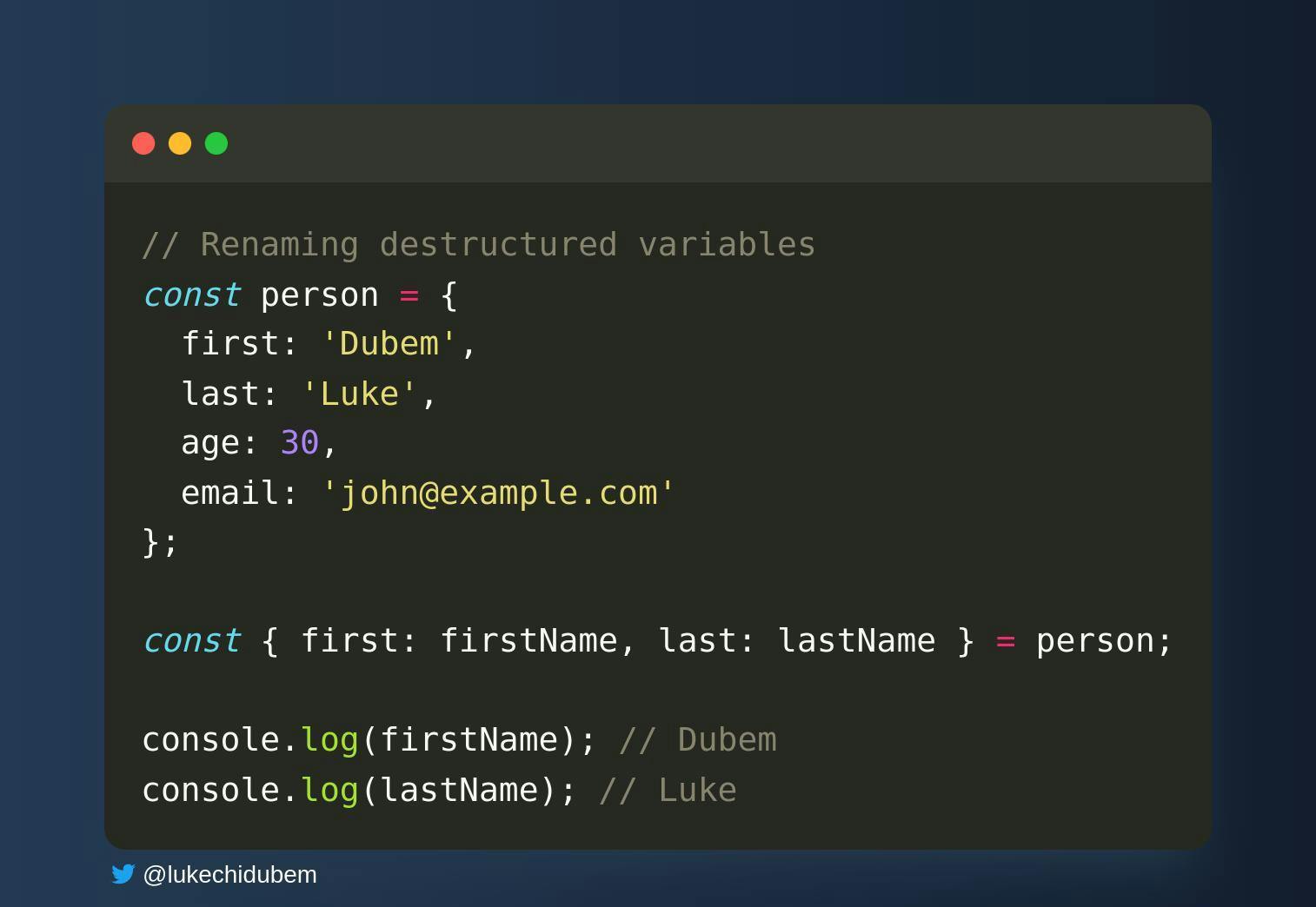Screen dimensions: 1316x907
Task: Click the 'Dubem' string value
Action: (x=389, y=344)
